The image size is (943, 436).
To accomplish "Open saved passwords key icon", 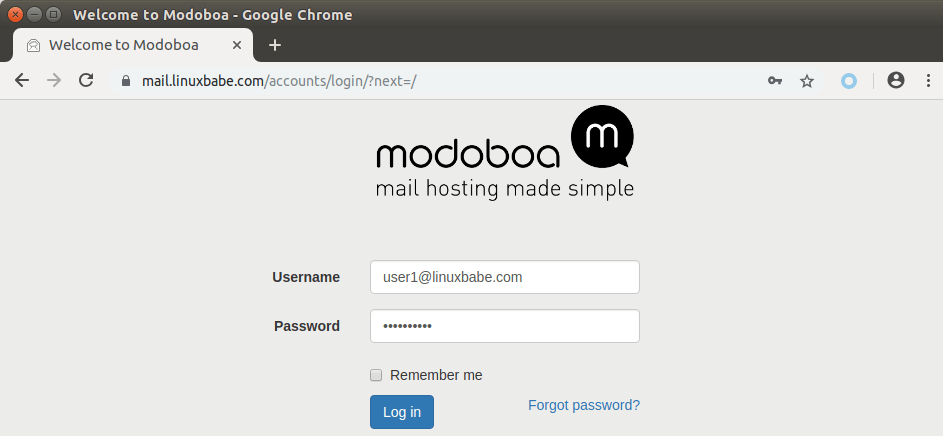I will 775,81.
